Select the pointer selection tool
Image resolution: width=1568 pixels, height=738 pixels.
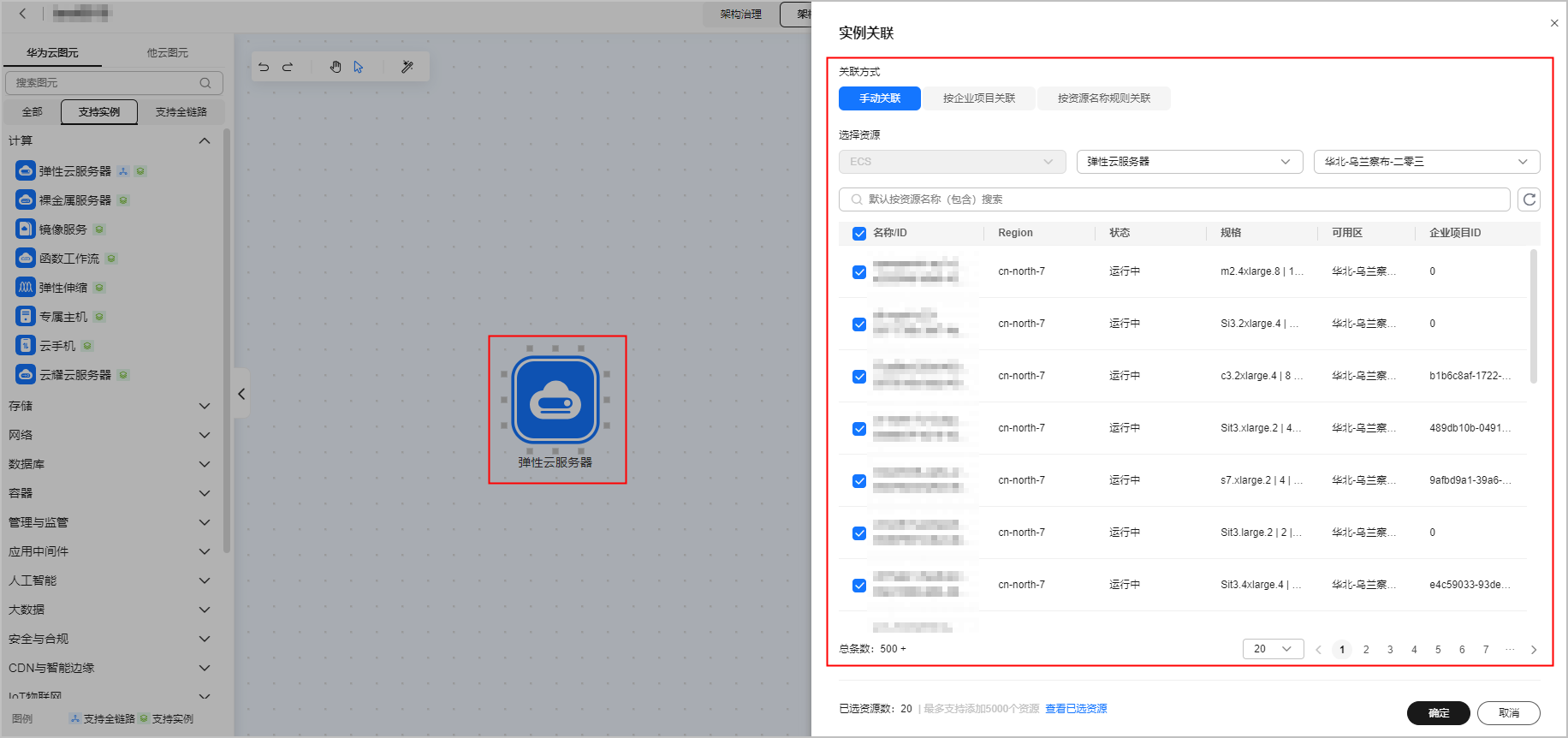pyautogui.click(x=358, y=67)
